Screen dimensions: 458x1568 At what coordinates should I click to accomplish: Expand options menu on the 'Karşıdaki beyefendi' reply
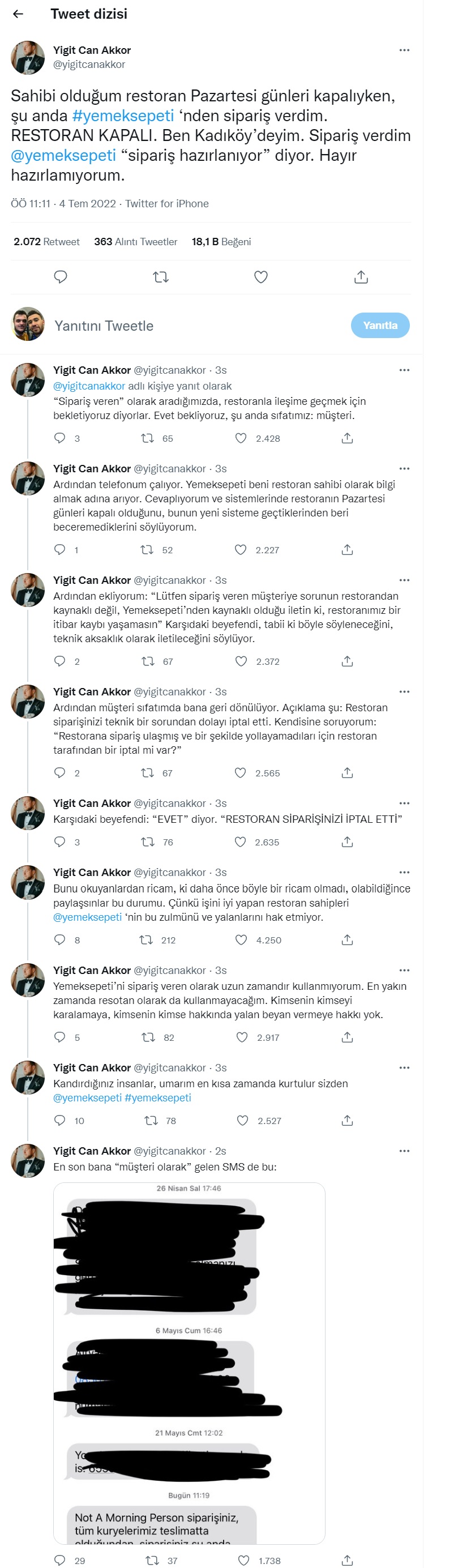pyautogui.click(x=404, y=804)
